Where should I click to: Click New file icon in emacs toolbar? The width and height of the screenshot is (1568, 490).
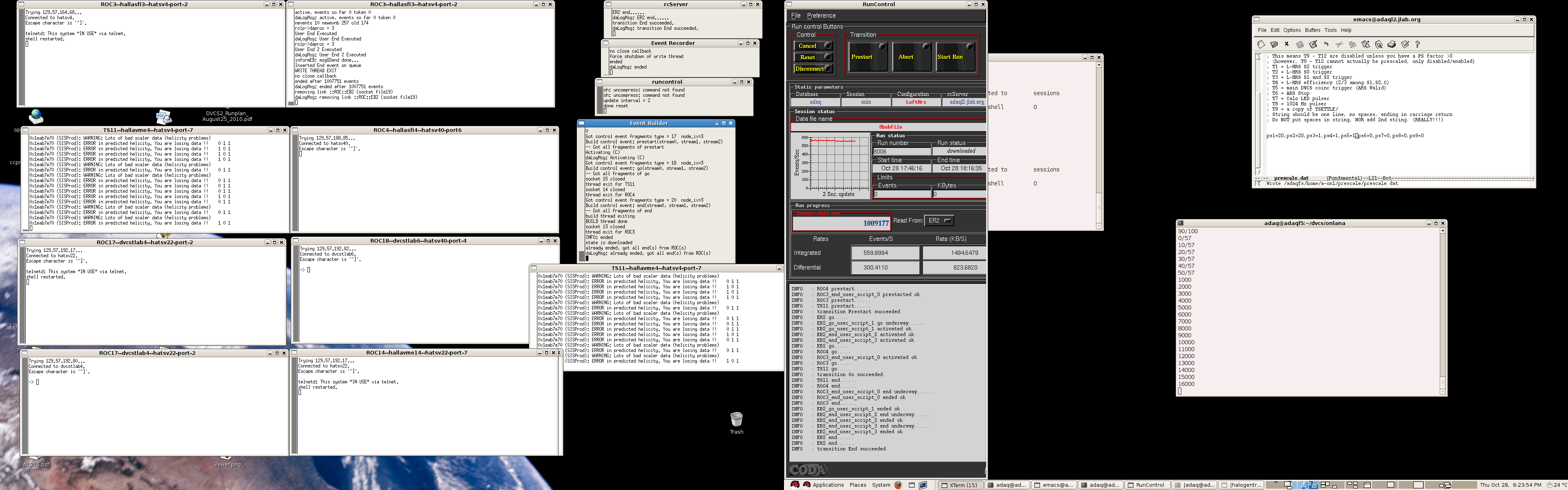tap(1261, 45)
